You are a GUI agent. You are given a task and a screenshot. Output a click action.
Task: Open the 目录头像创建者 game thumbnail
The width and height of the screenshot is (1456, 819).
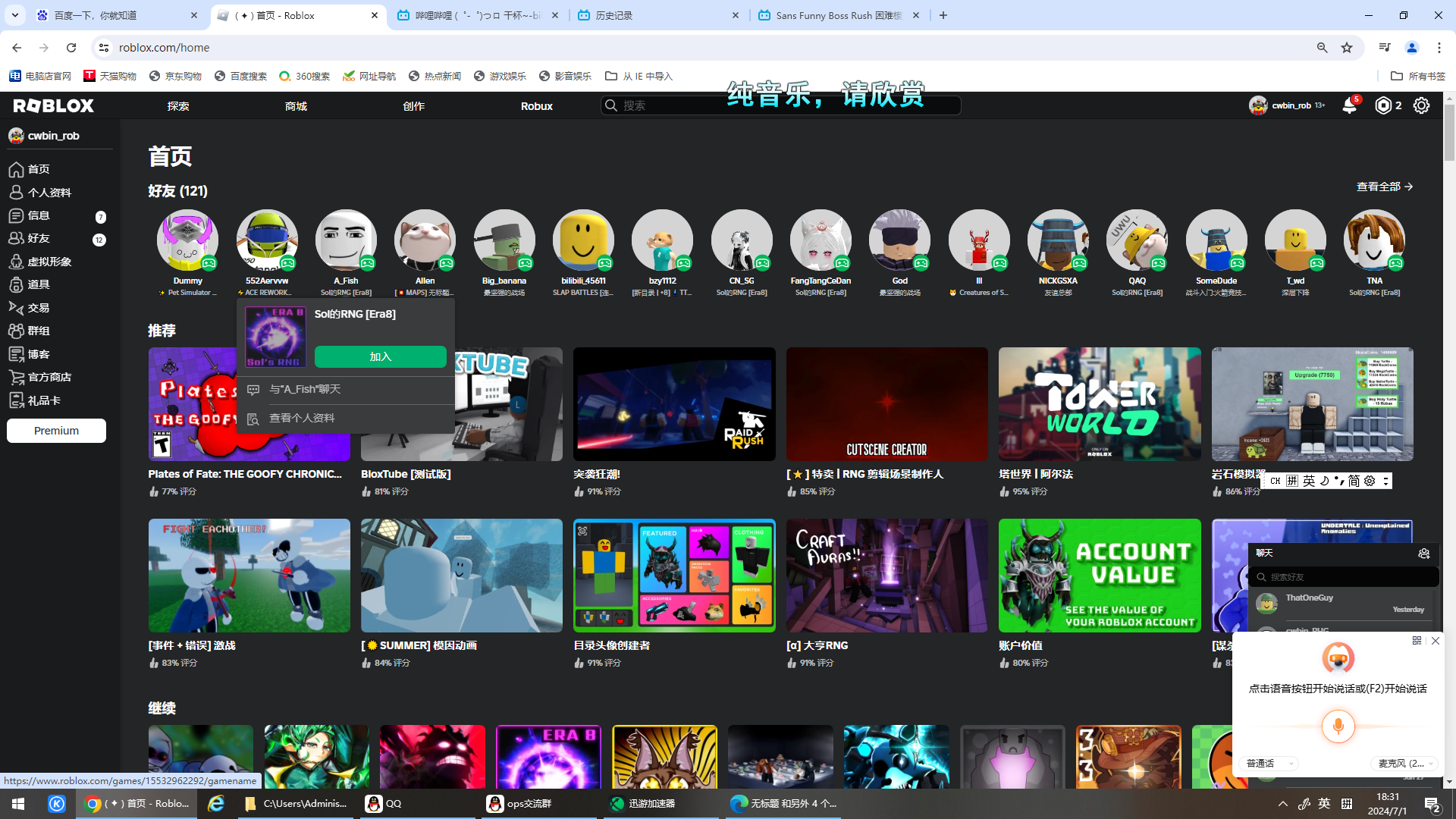point(674,576)
